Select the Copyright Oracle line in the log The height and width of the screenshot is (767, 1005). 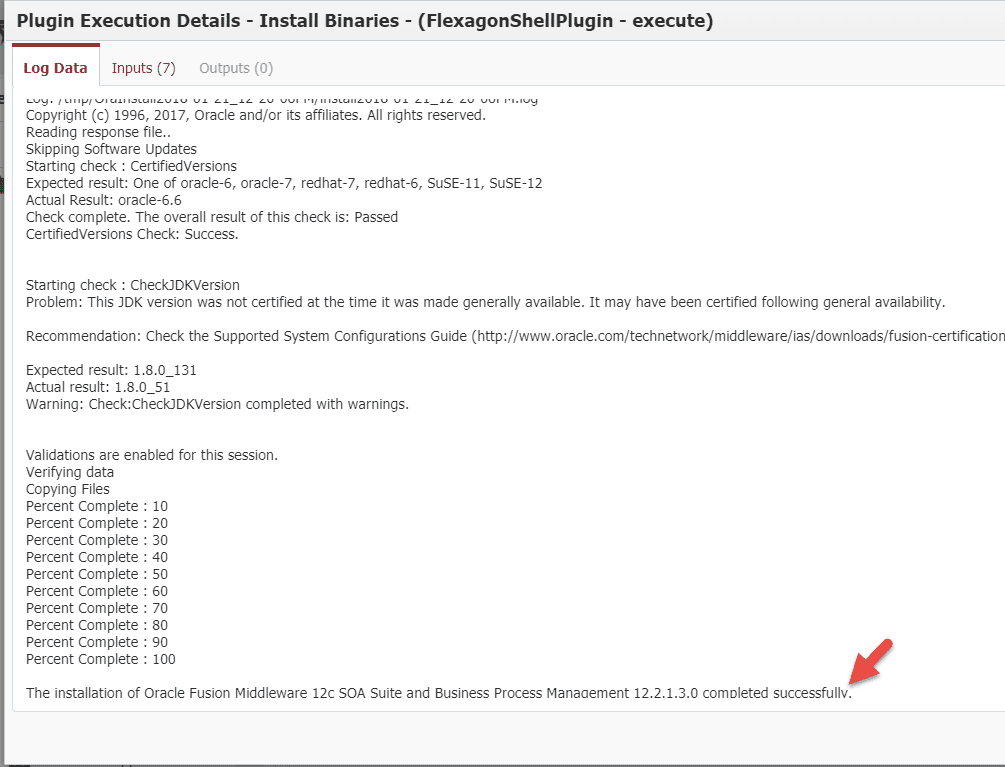click(256, 115)
